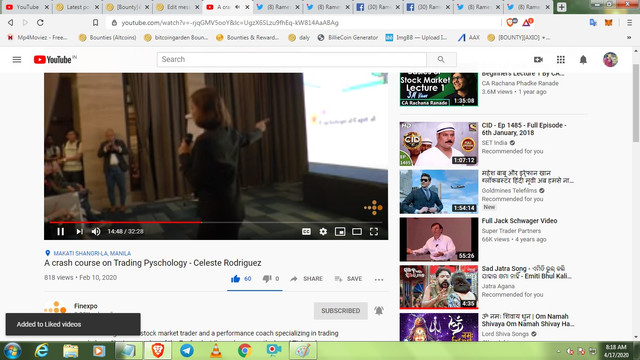
Task: Click in the YouTube search field
Action: 292,60
